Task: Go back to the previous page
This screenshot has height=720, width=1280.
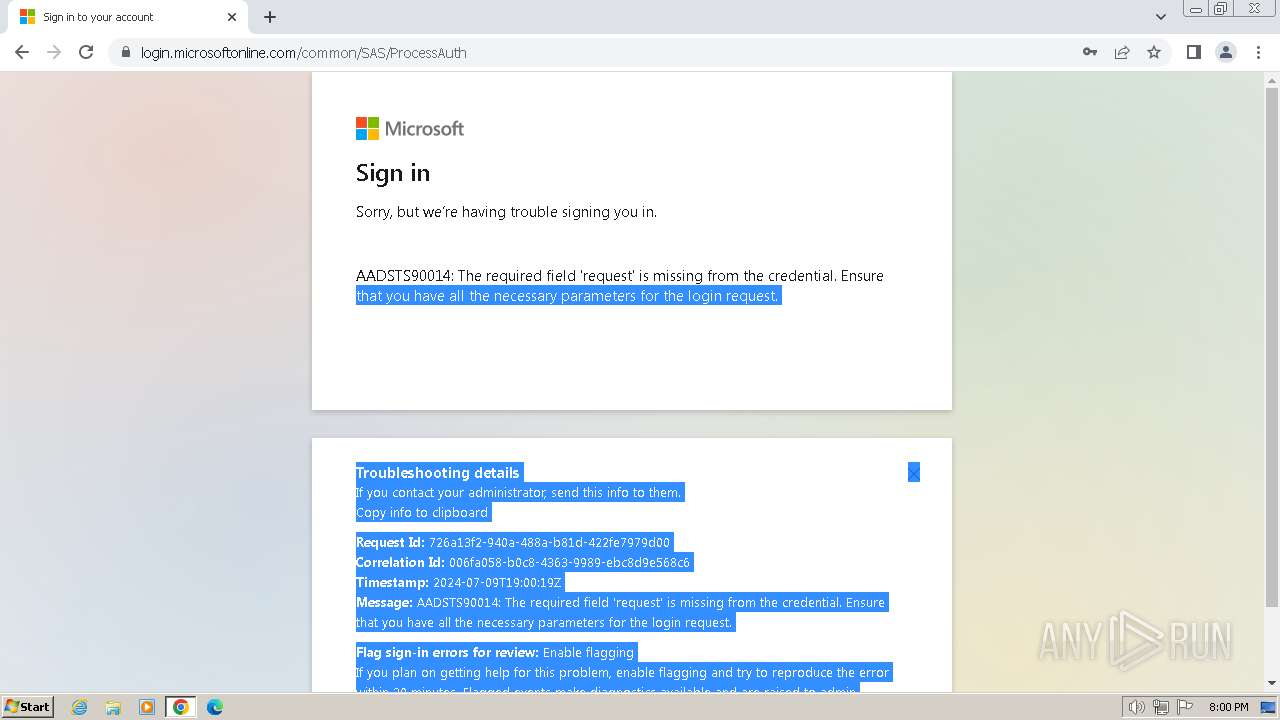Action: (22, 52)
